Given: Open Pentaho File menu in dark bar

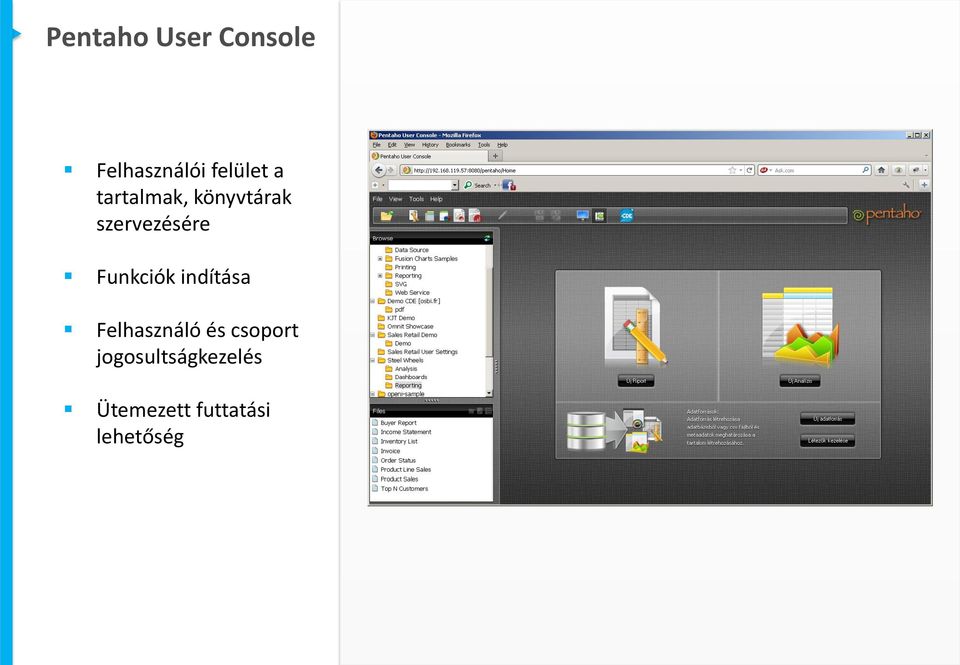Looking at the screenshot, I should [378, 199].
